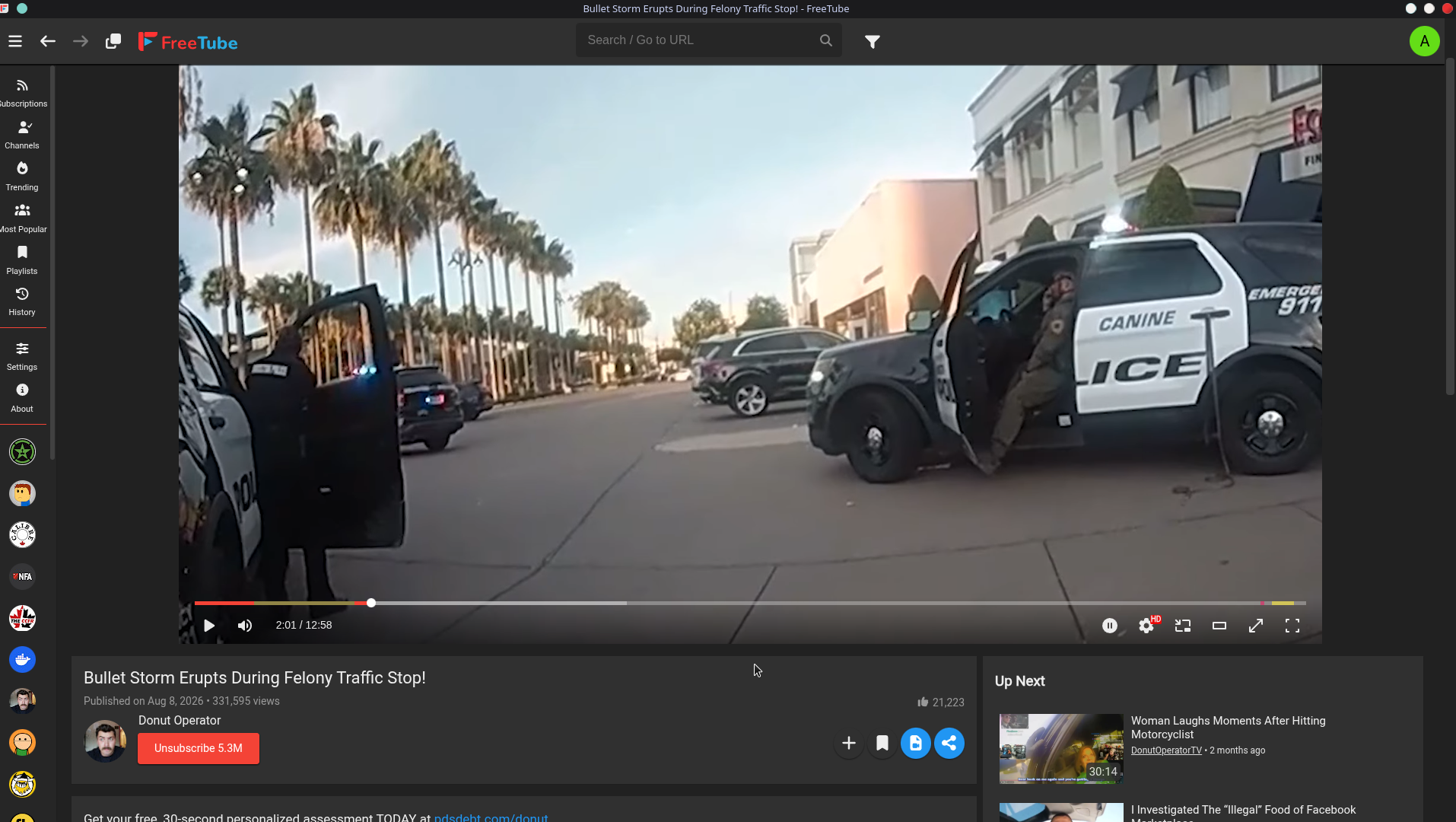The height and width of the screenshot is (822, 1456).
Task: Open the yellow viking channel avatar
Action: tap(22, 784)
